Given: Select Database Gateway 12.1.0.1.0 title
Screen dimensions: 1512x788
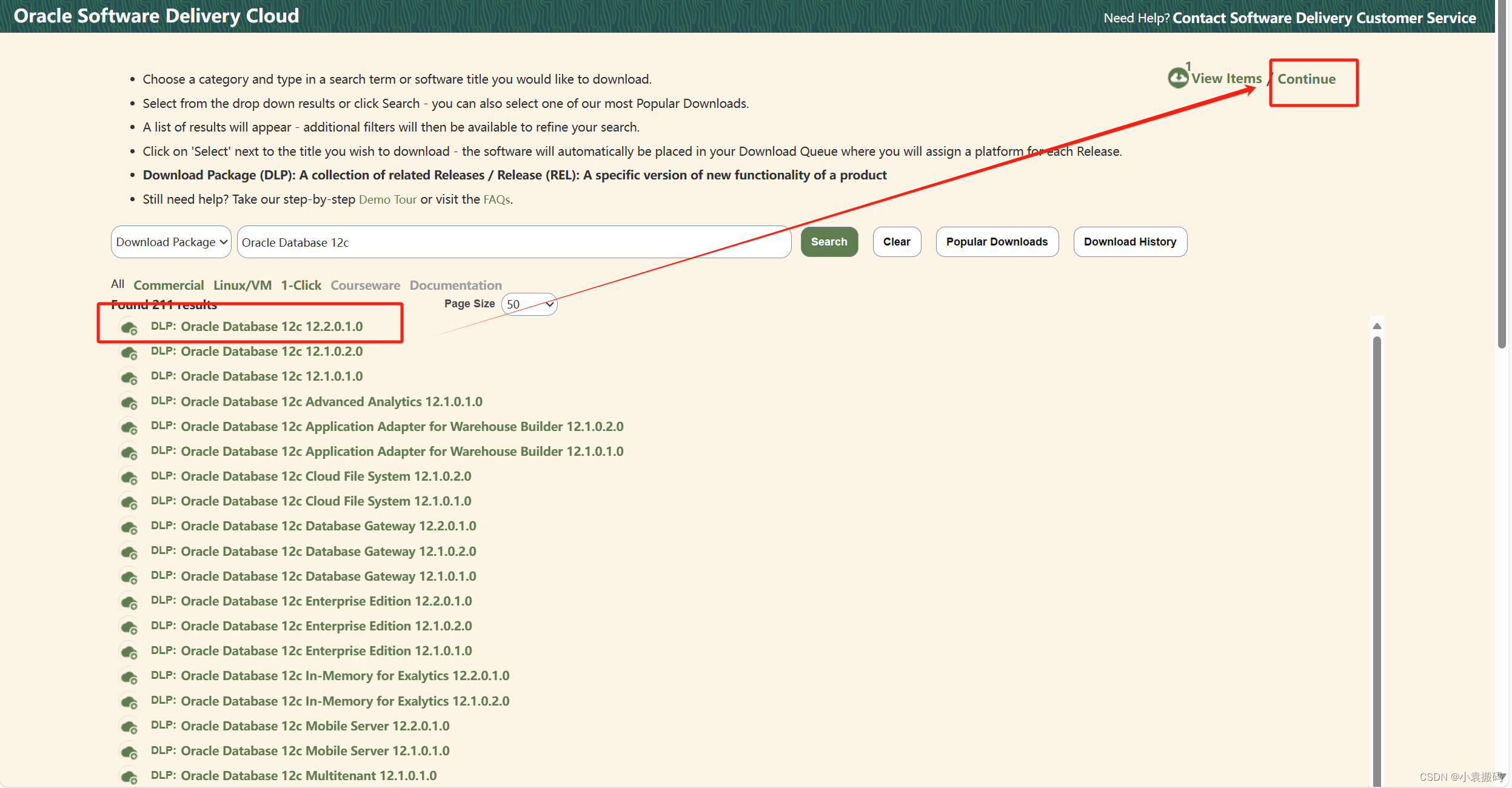Looking at the screenshot, I should 329,576.
